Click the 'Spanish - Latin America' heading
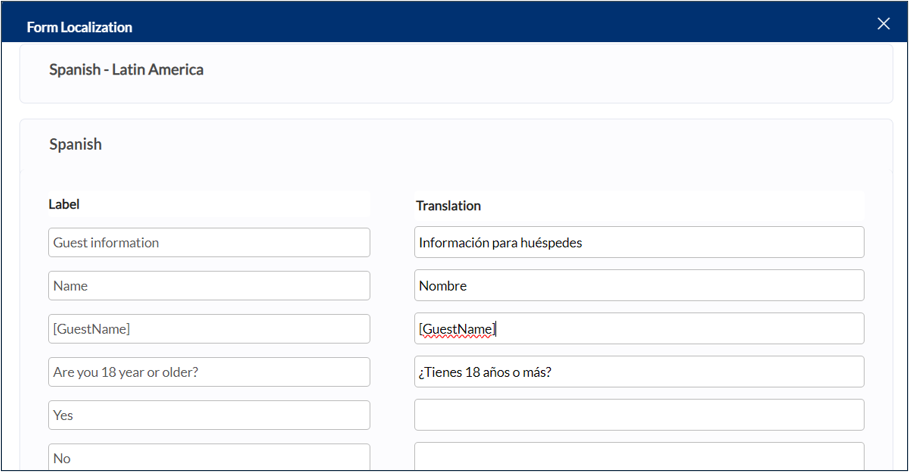Screen dimensions: 909x472 (x=126, y=70)
